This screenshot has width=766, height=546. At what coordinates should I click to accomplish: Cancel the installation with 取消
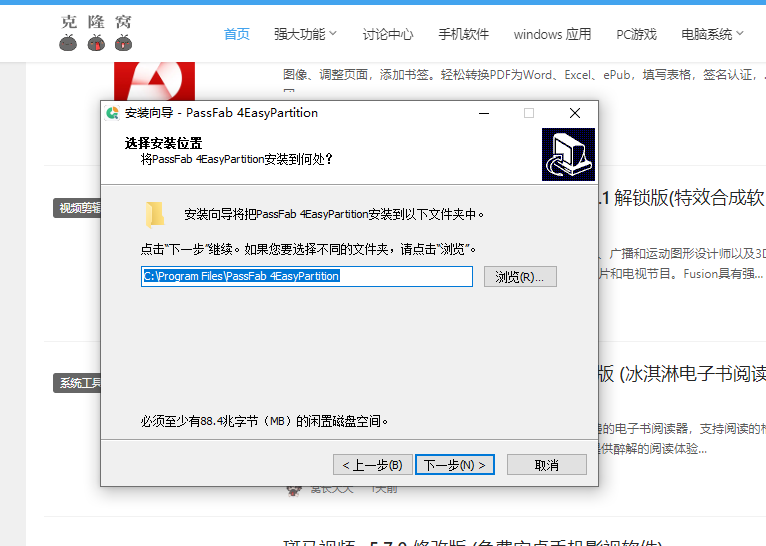coord(547,464)
